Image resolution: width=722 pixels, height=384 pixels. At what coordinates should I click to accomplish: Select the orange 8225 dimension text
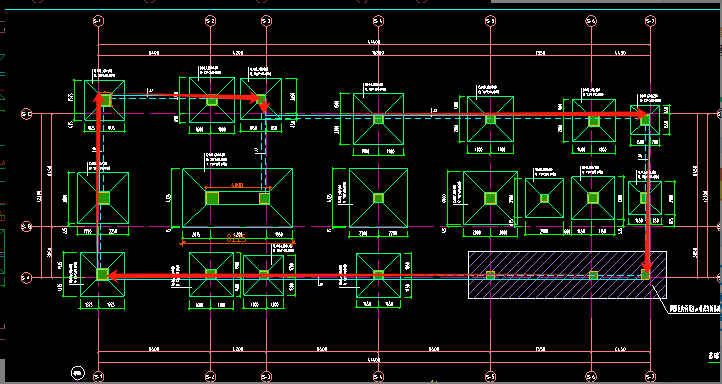pyautogui.click(x=237, y=238)
